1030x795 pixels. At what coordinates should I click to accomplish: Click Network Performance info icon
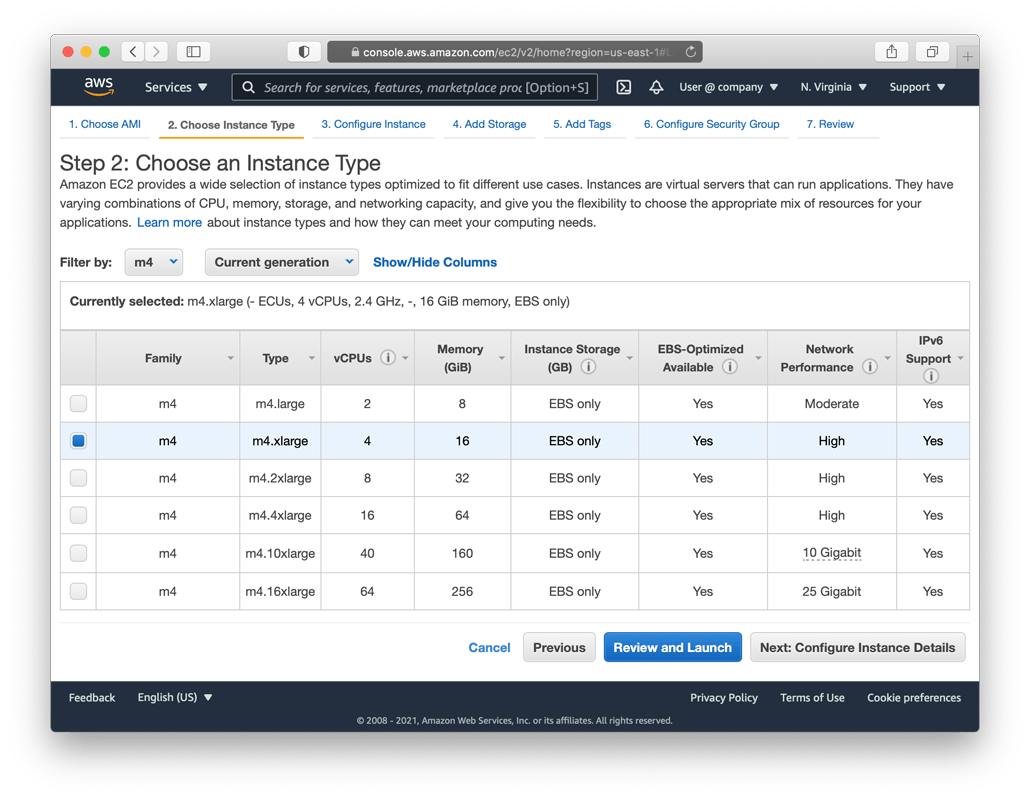(870, 367)
